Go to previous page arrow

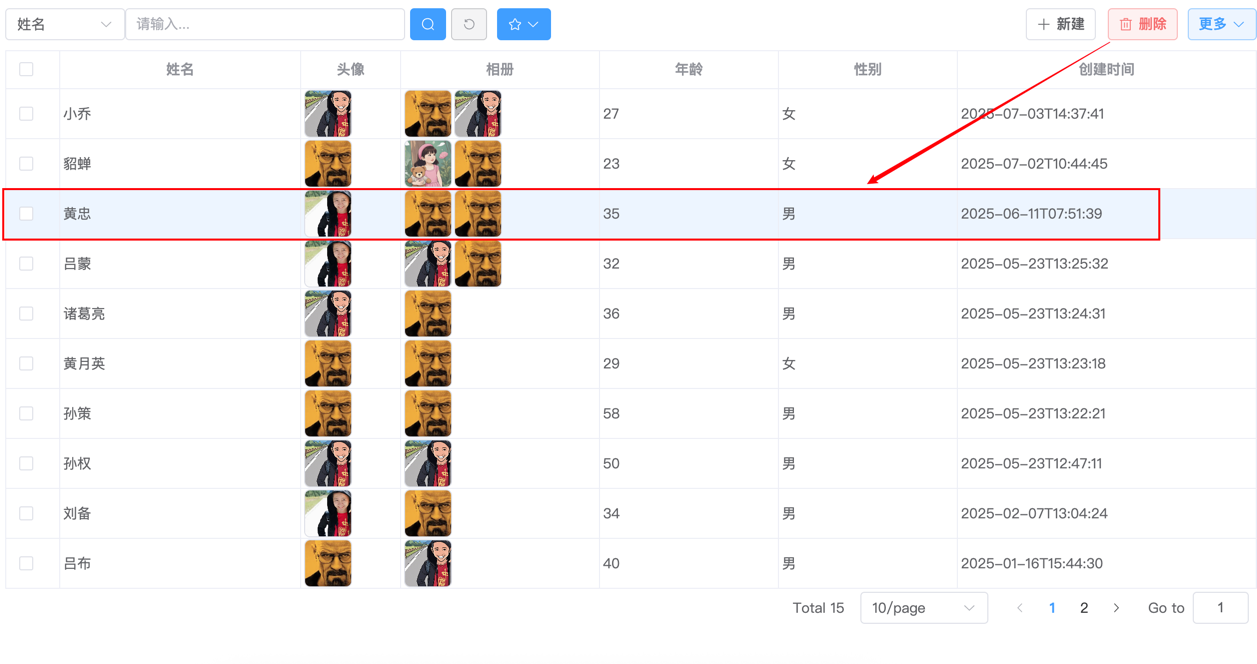click(1020, 608)
